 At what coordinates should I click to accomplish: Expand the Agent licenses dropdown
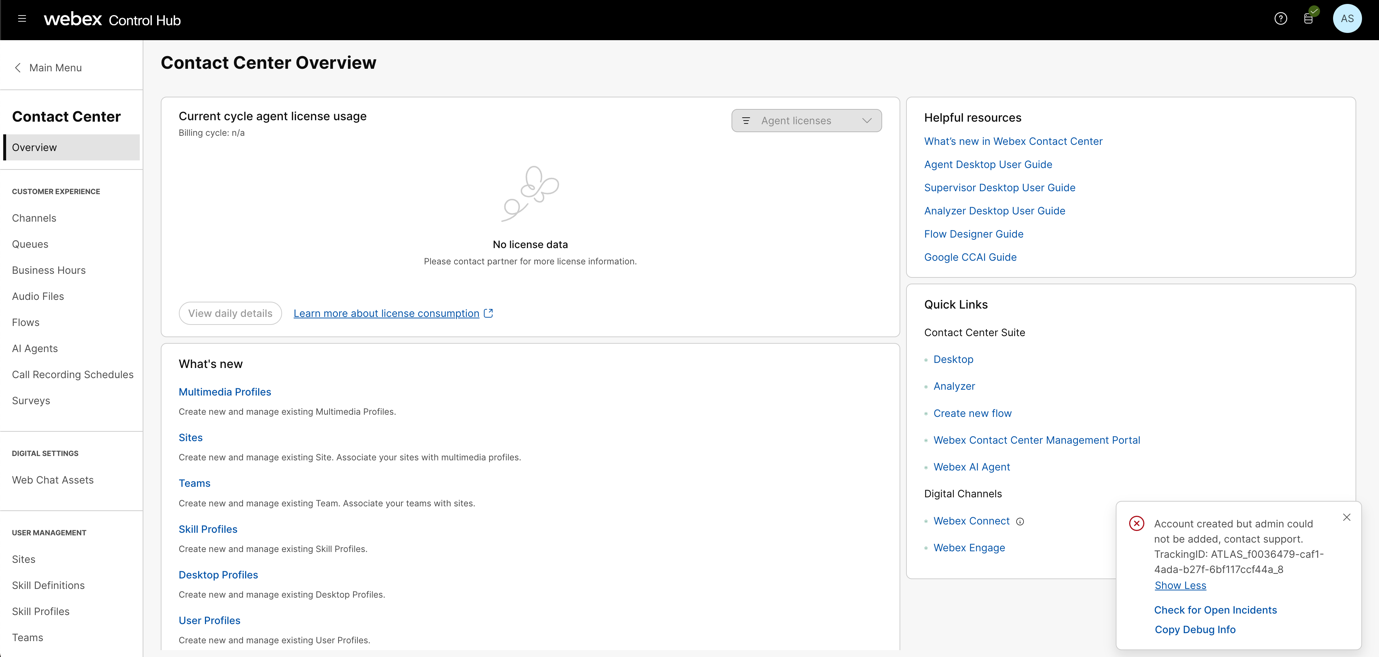click(806, 121)
